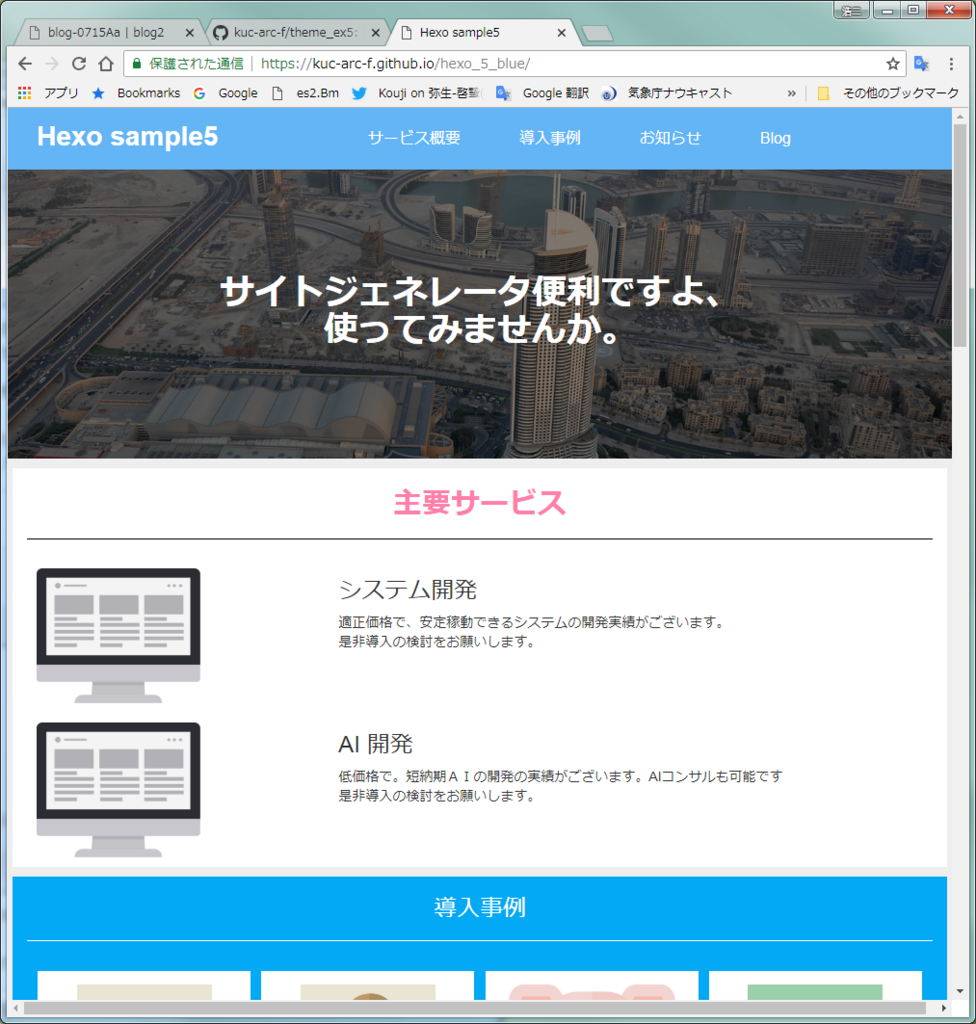Open the Bookmarks star bookmark
Screen dimensions: 976x1024
tap(136, 93)
